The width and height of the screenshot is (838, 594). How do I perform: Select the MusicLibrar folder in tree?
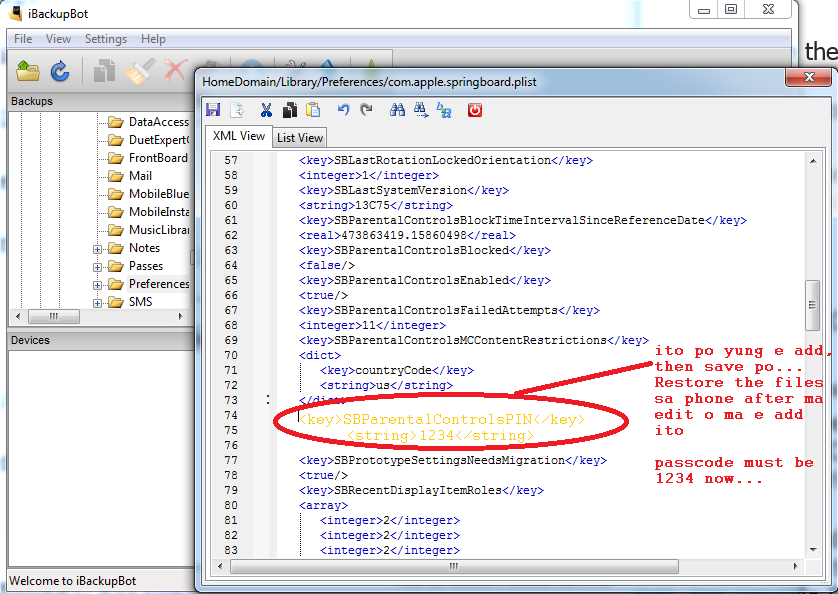pos(159,230)
